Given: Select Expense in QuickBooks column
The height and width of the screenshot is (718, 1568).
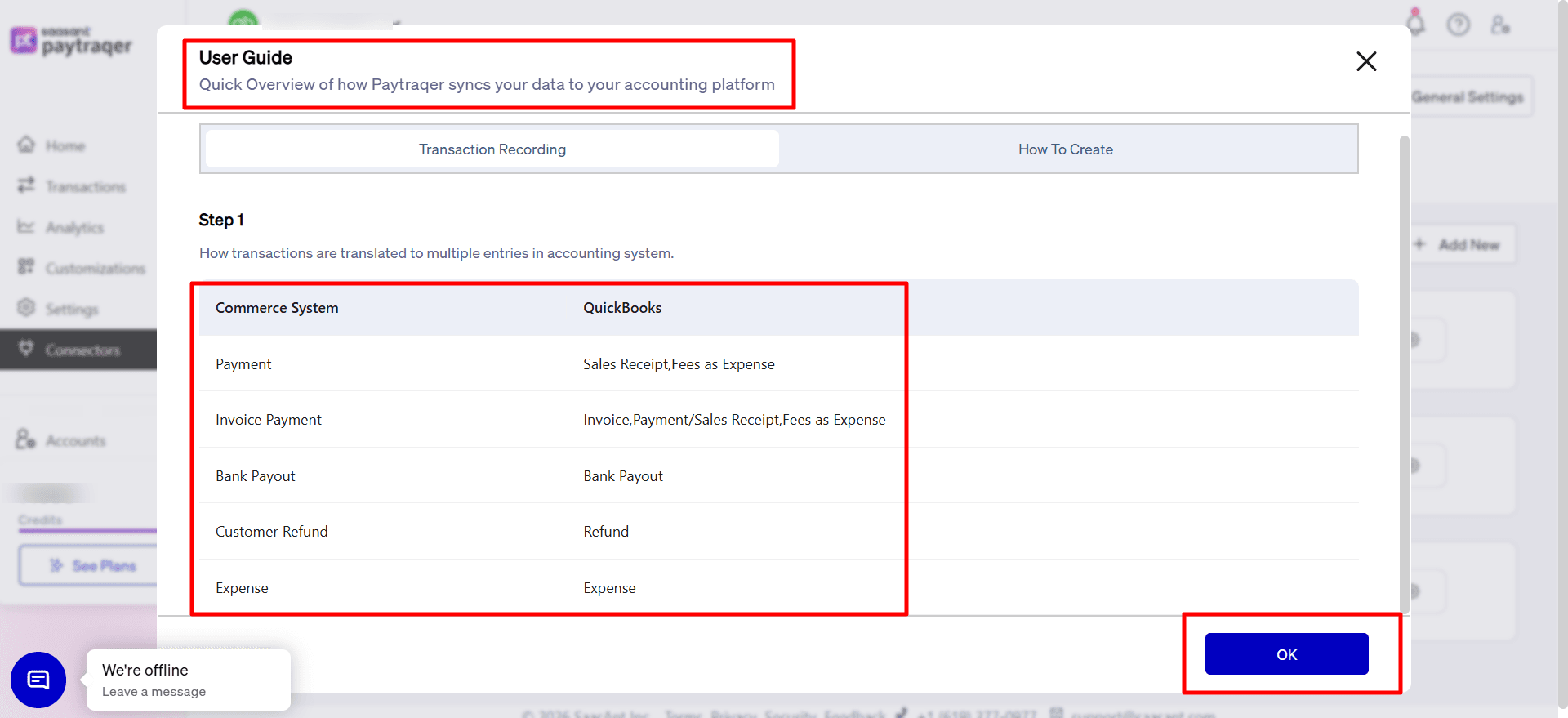Looking at the screenshot, I should click(609, 588).
